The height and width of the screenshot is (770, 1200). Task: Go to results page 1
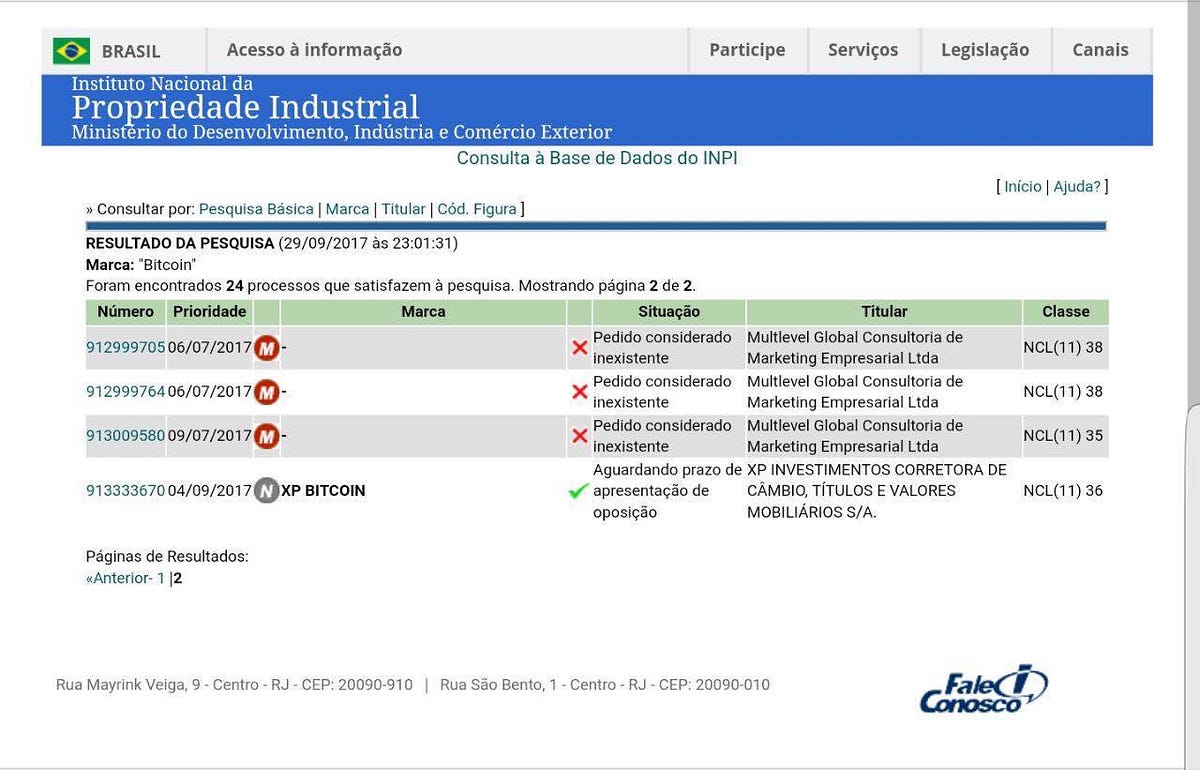[x=161, y=578]
